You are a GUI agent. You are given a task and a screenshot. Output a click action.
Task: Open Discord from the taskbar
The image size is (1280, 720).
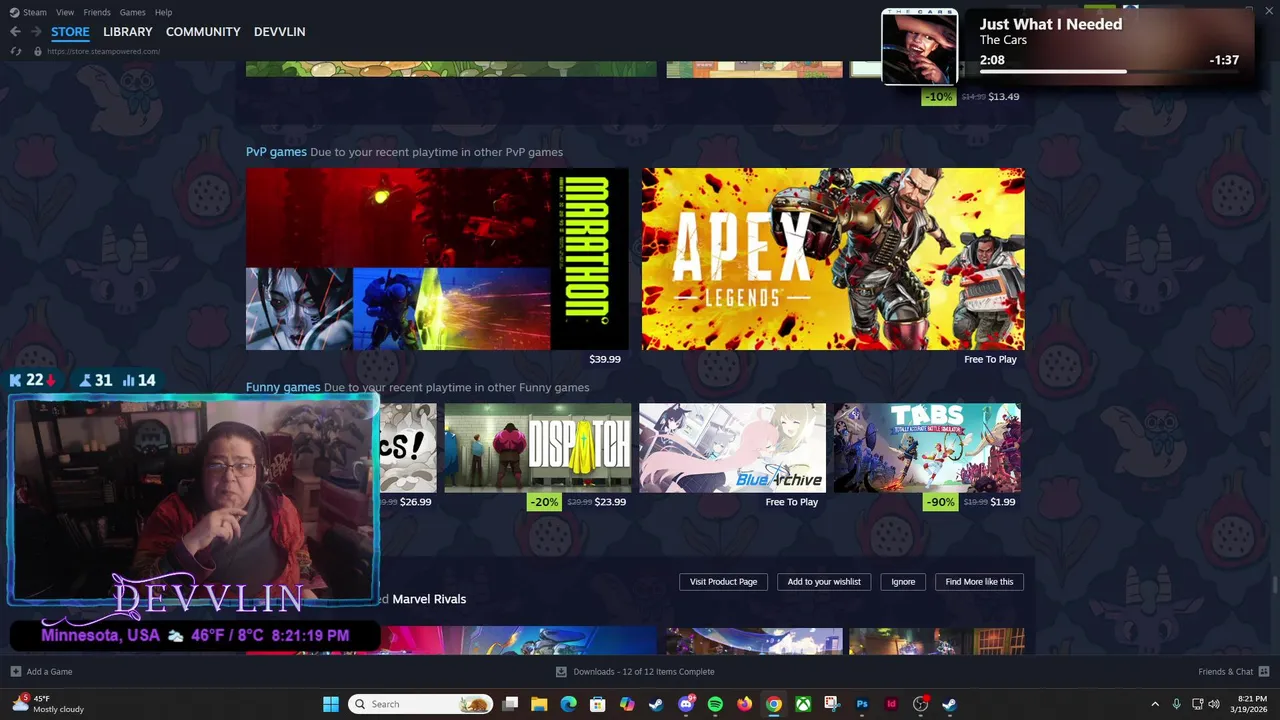coord(686,704)
